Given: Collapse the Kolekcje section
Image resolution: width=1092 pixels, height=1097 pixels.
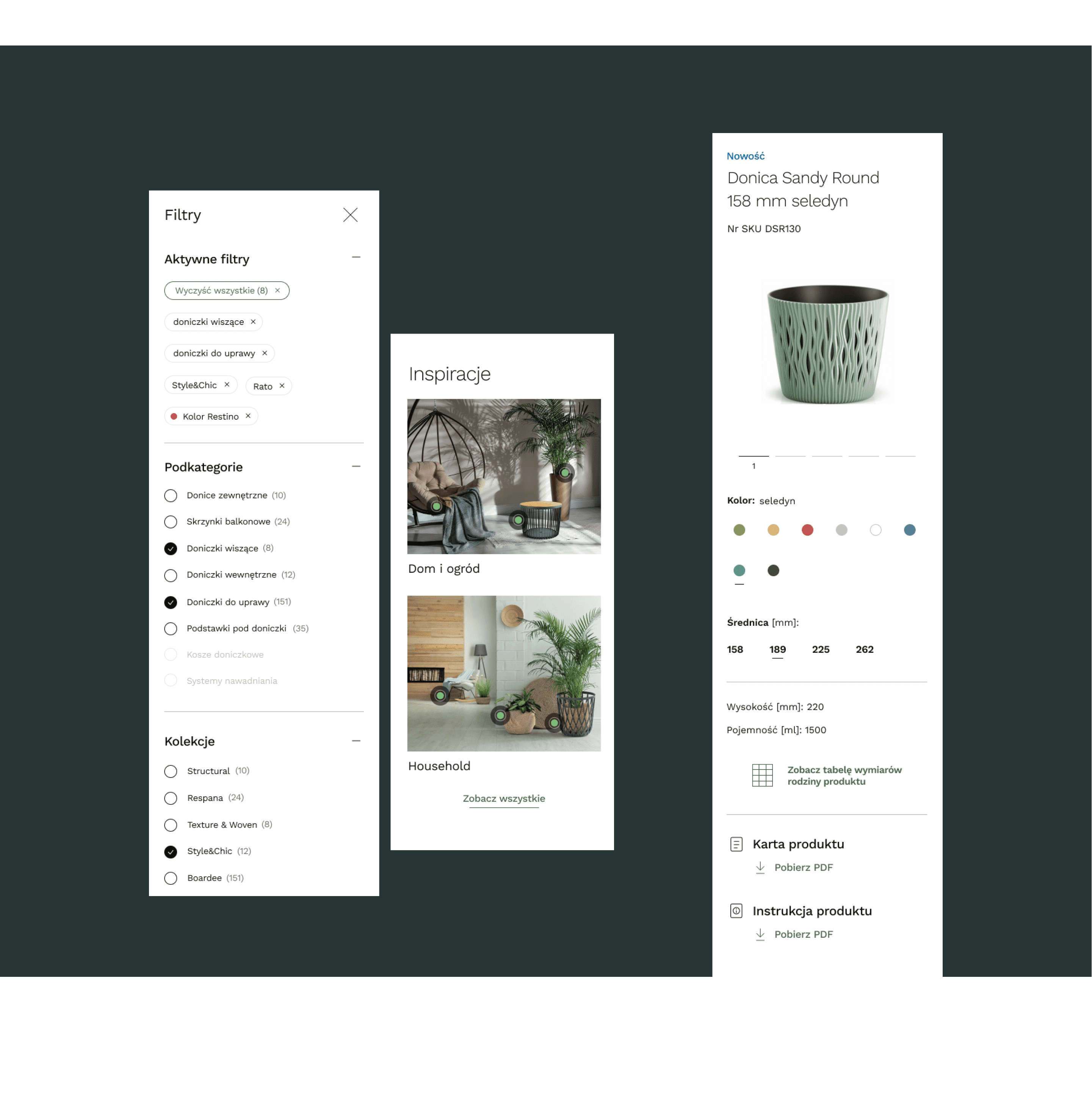Looking at the screenshot, I should [x=356, y=741].
